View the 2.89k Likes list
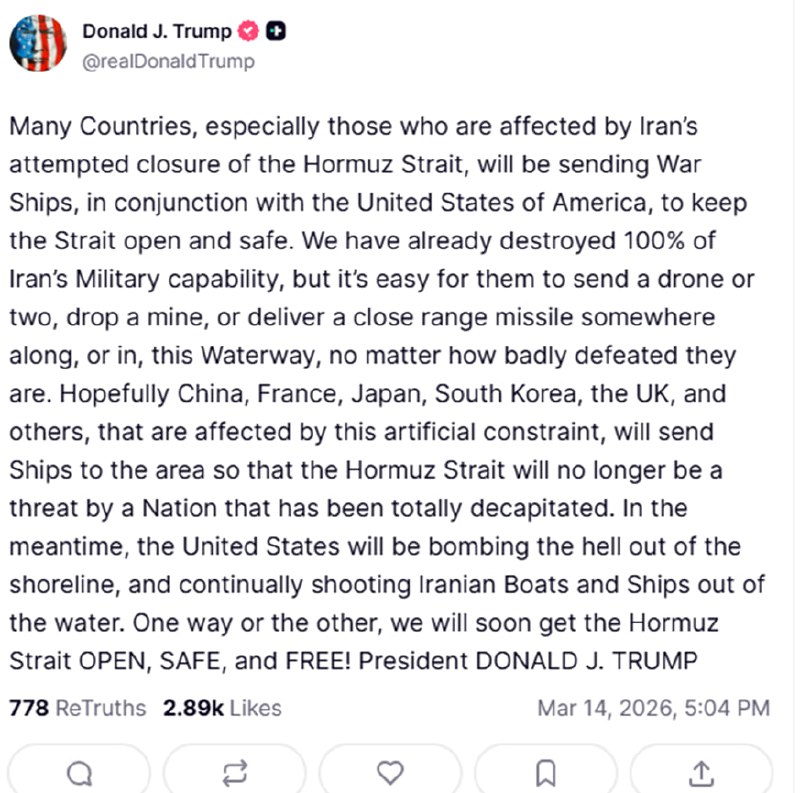 [x=222, y=708]
